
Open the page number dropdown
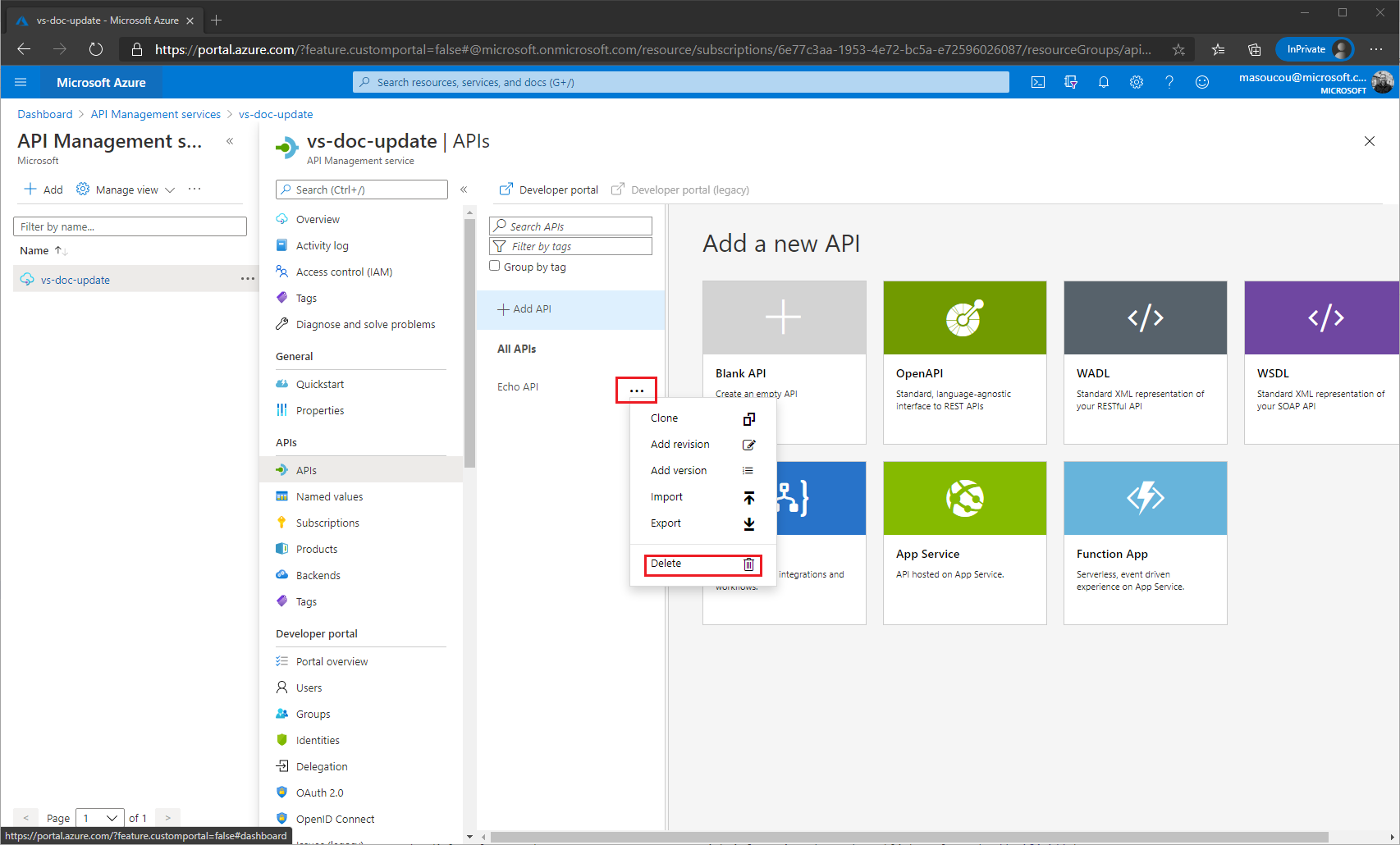tap(100, 818)
